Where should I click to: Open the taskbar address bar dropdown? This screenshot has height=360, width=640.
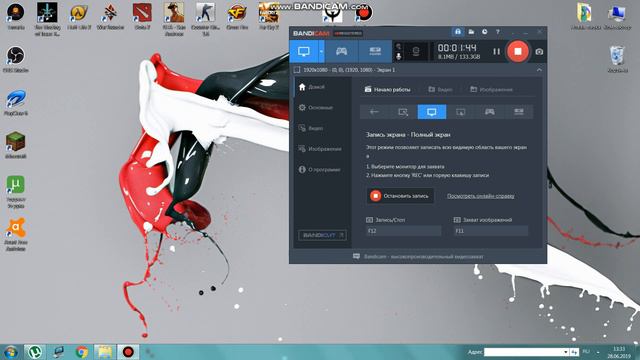[x=566, y=352]
